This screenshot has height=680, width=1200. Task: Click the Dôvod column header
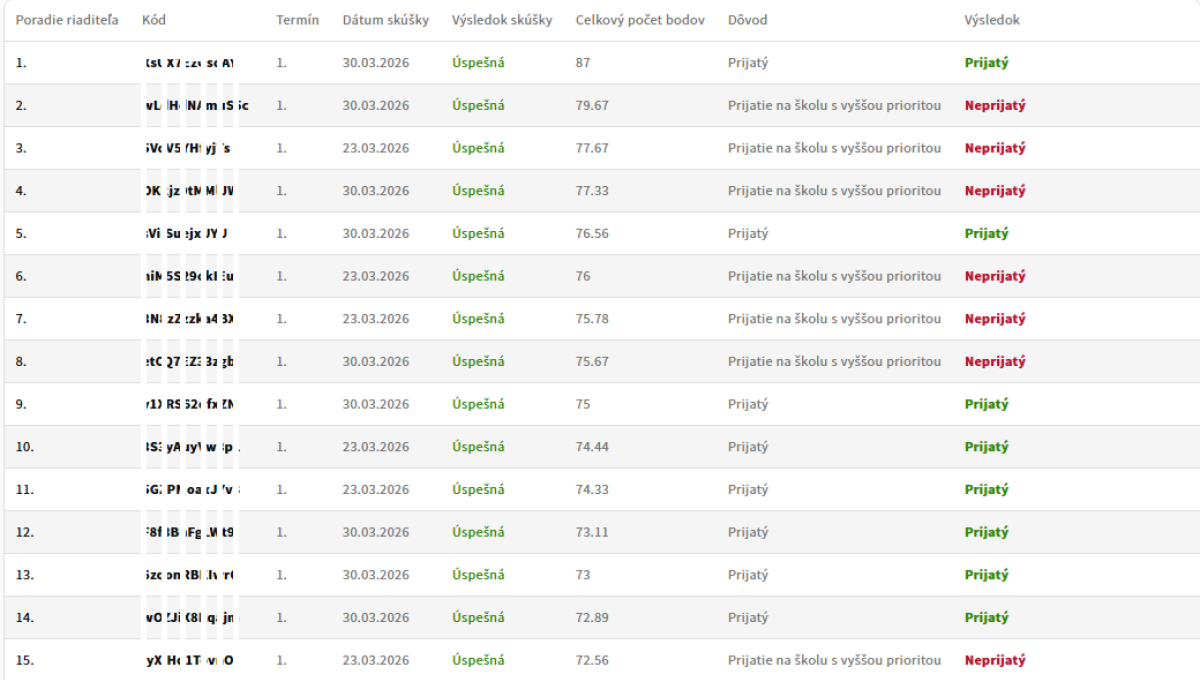748,20
